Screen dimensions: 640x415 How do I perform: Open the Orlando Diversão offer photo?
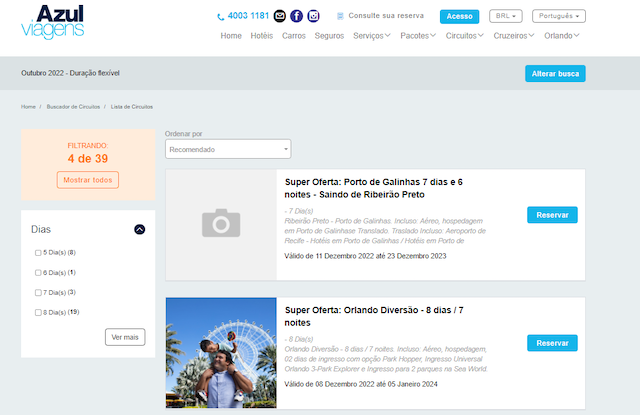[221, 353]
